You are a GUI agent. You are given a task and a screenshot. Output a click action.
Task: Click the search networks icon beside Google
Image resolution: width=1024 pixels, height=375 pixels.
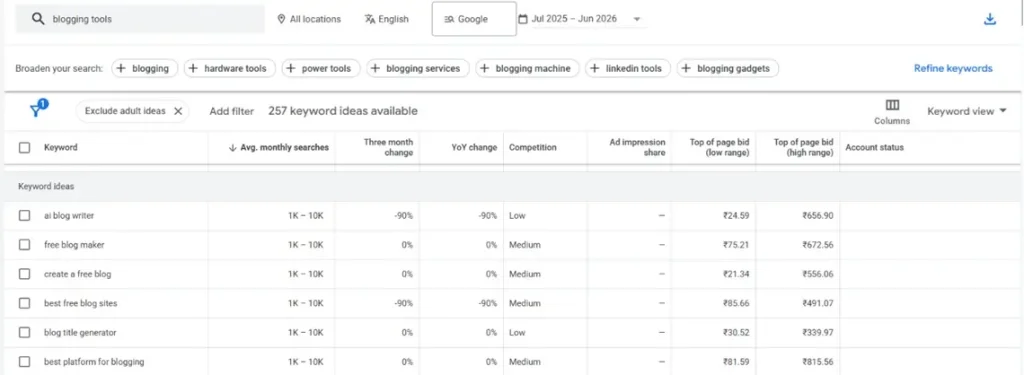[x=449, y=19]
